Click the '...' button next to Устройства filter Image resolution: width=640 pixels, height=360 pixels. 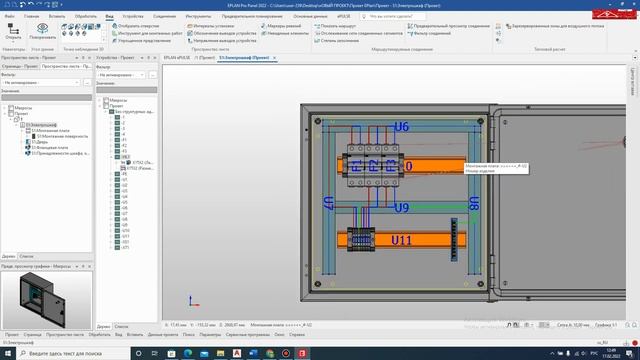point(153,75)
